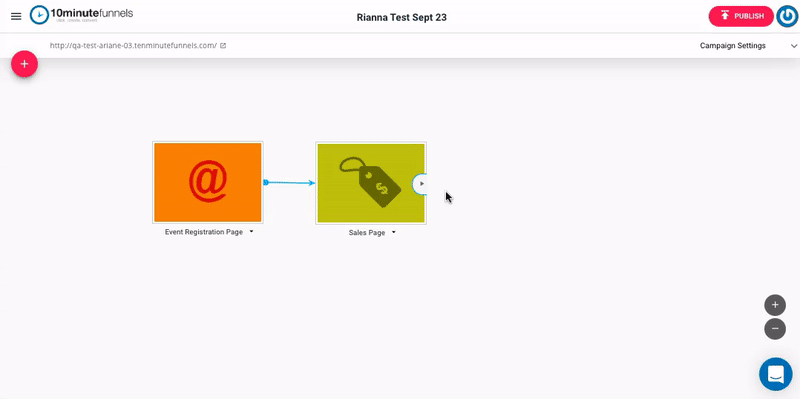This screenshot has width=800, height=399.
Task: Click the Event Registration Page output connector dot
Action: [266, 182]
